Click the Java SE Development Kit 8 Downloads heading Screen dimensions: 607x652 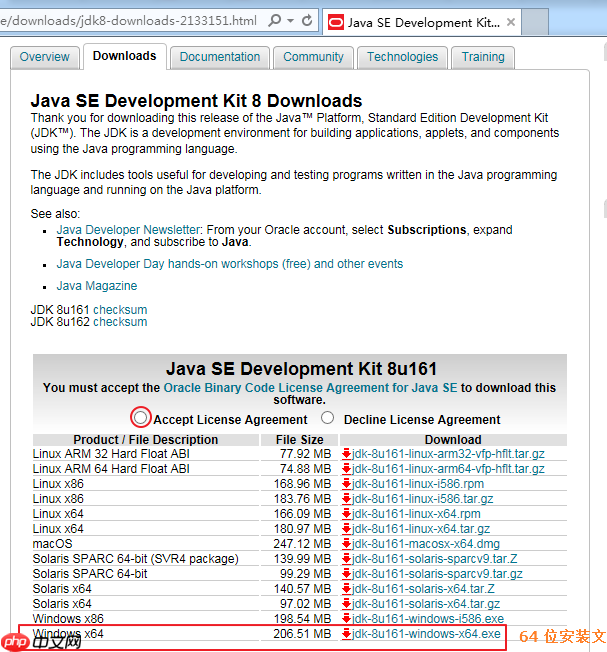tap(196, 101)
